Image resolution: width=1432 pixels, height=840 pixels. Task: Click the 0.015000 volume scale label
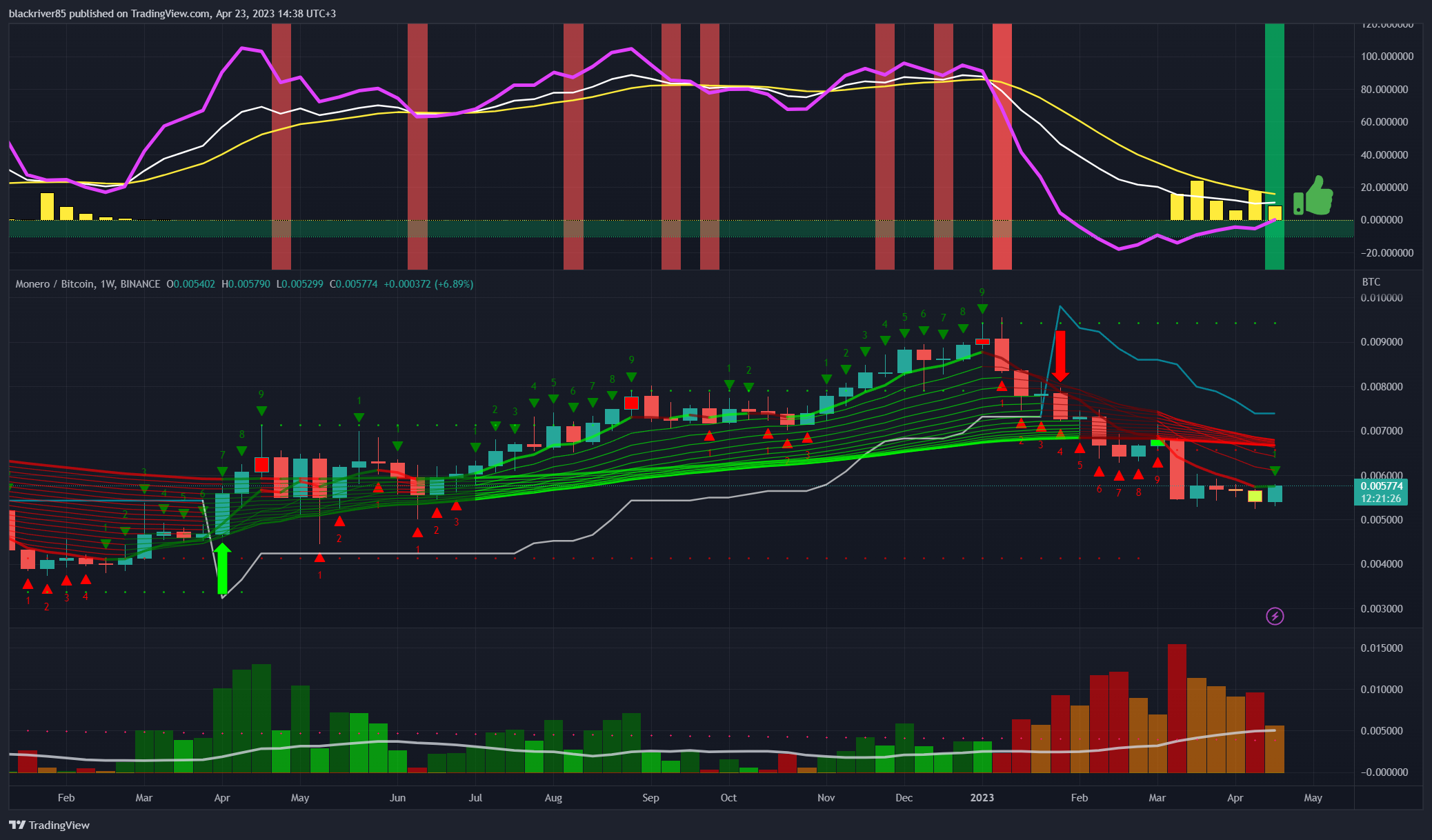[x=1382, y=648]
